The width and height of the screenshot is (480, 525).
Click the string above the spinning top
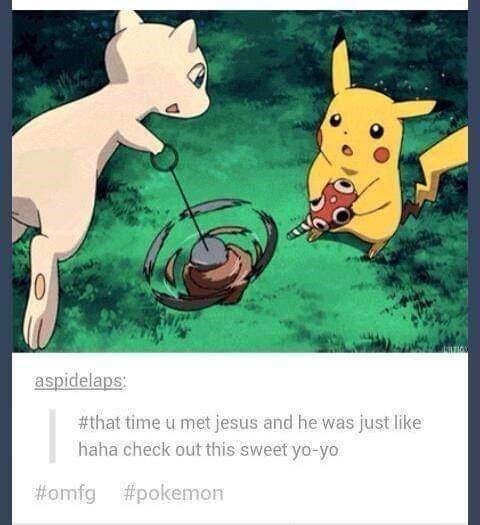point(189,209)
